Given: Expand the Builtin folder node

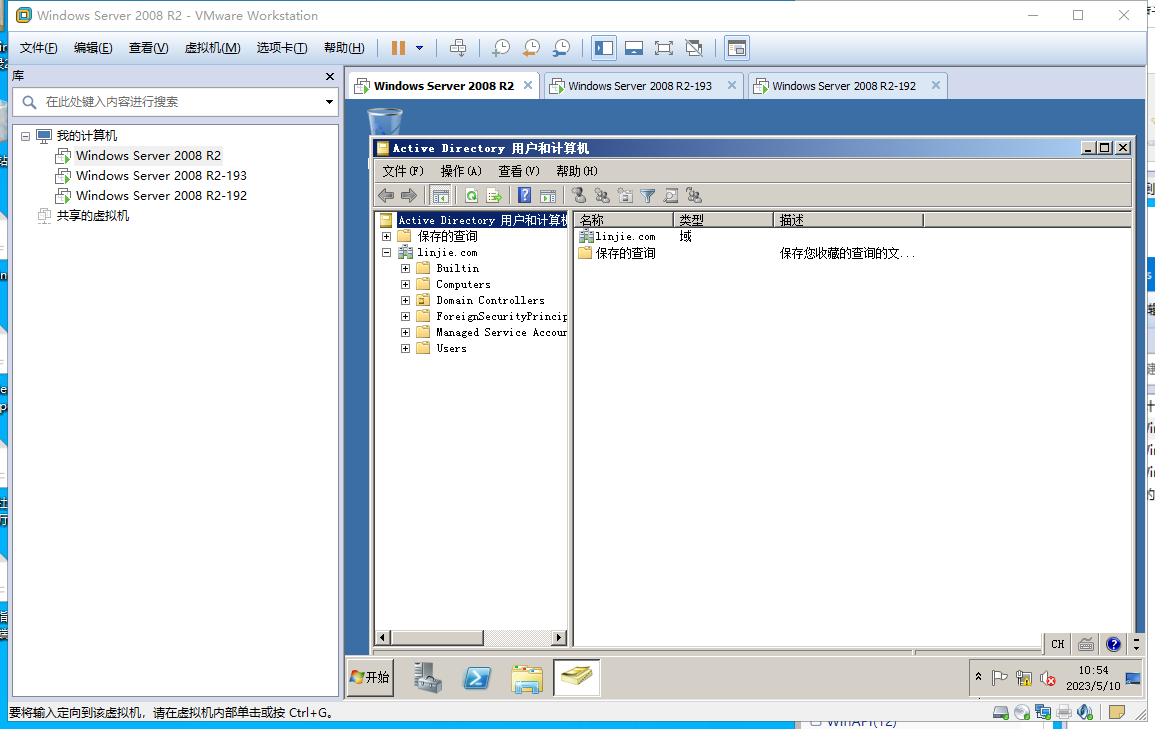Looking at the screenshot, I should (x=405, y=268).
